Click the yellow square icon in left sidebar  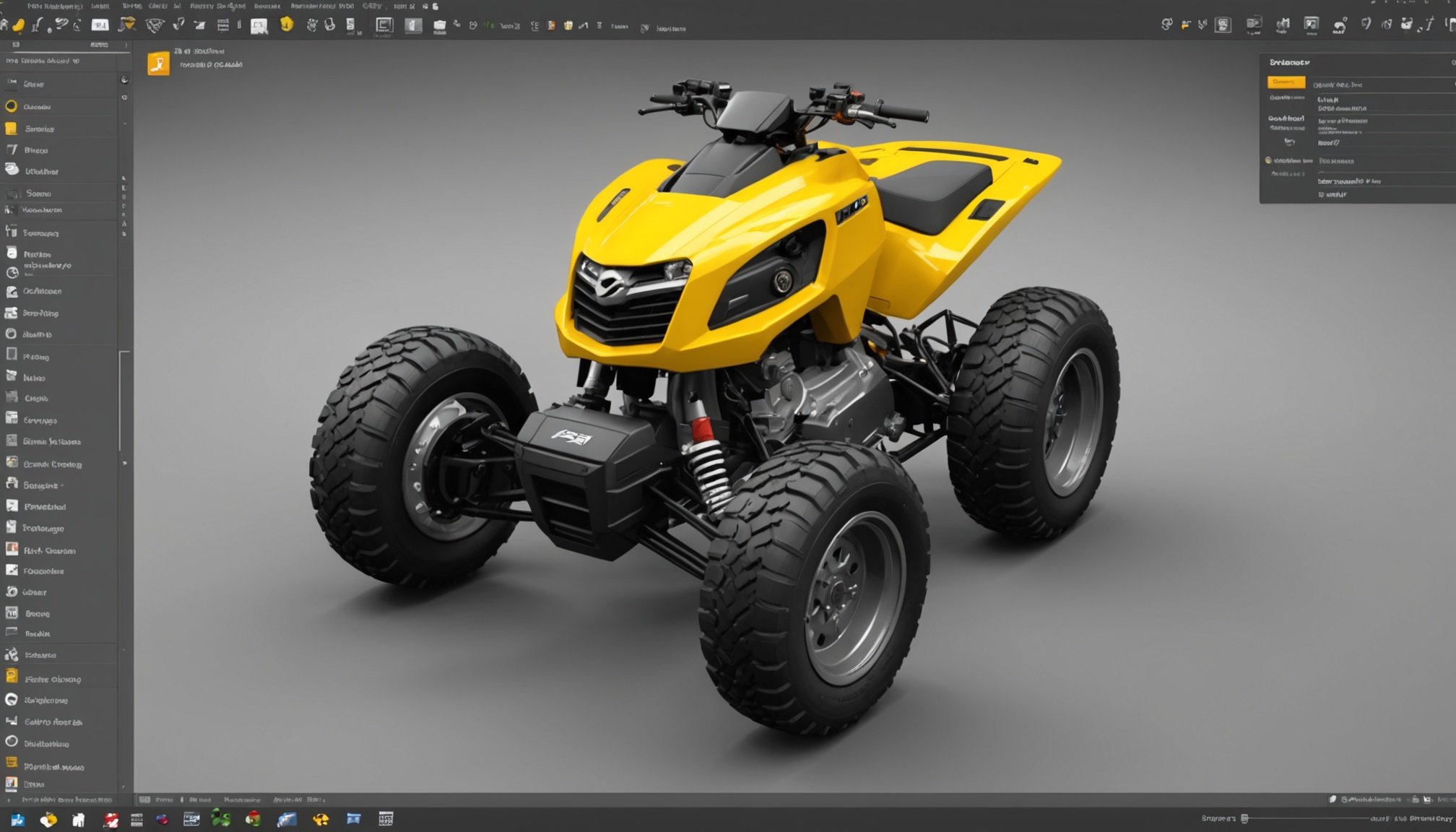(12, 129)
